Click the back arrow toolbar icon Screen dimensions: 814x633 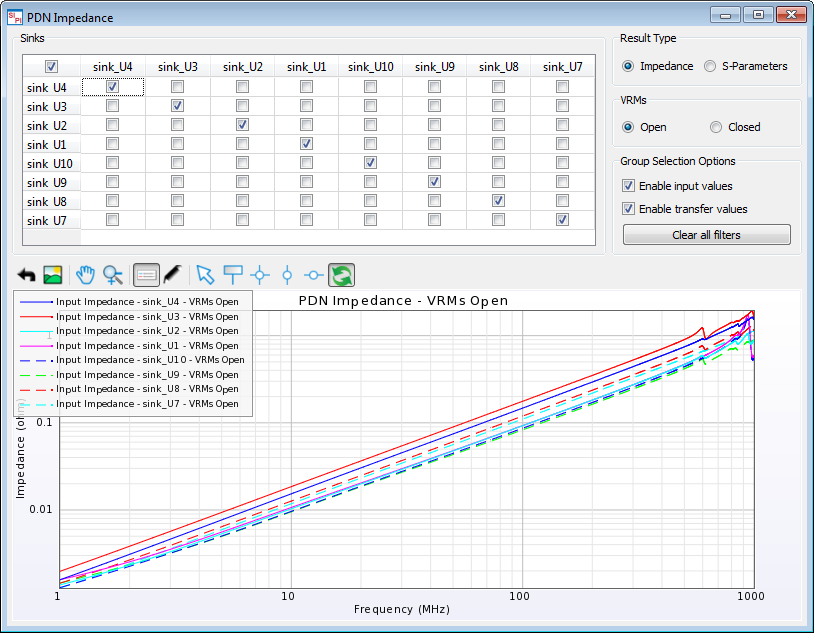point(27,274)
